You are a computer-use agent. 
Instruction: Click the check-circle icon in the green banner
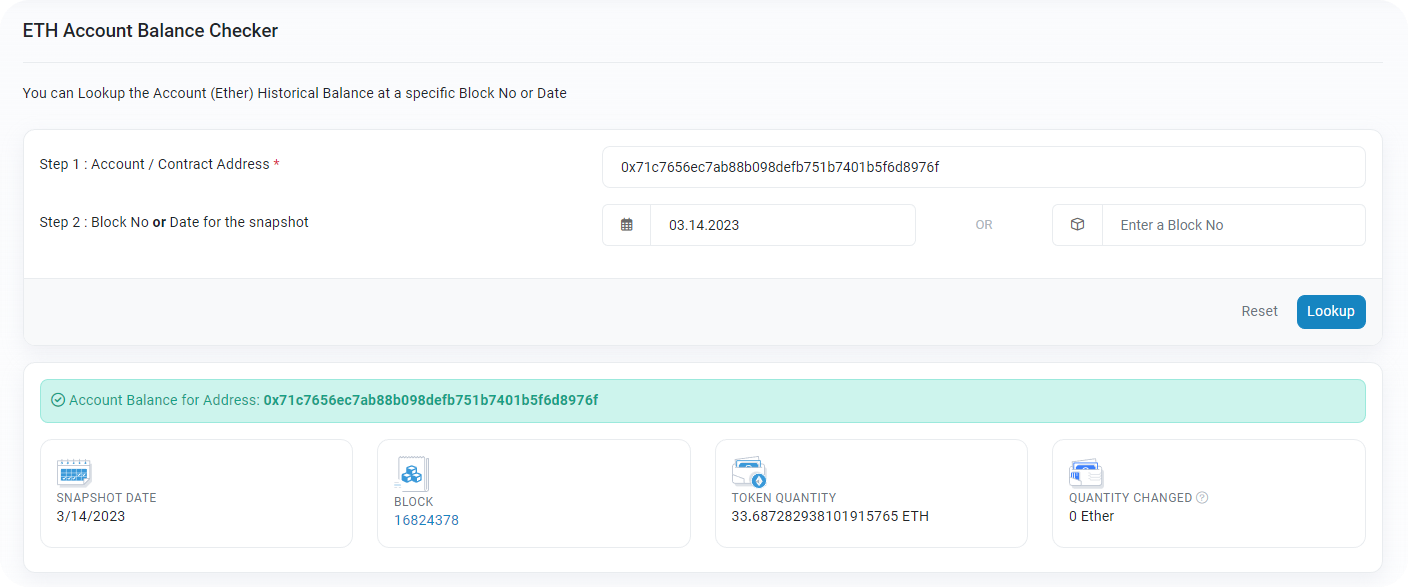(58, 400)
